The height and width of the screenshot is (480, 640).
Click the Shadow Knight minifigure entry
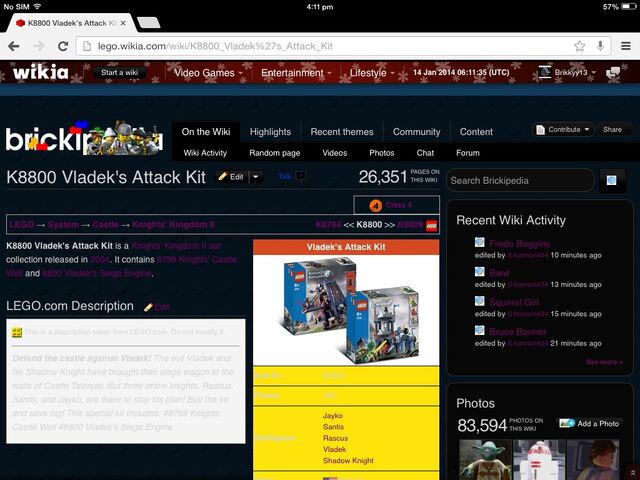(348, 460)
